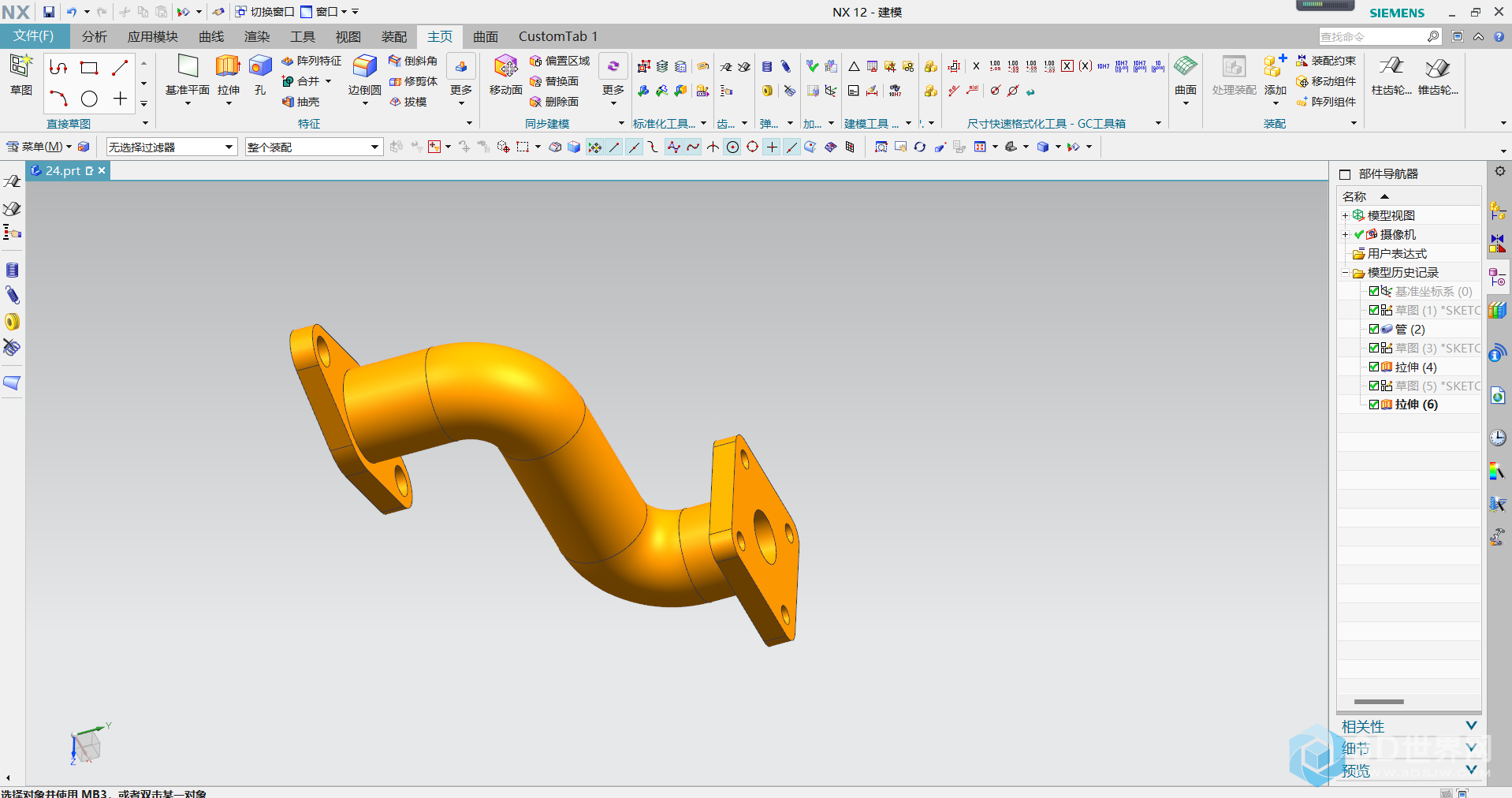This screenshot has width=1512, height=798.
Task: Open 更多 under 同步建模 group
Action: (x=613, y=79)
